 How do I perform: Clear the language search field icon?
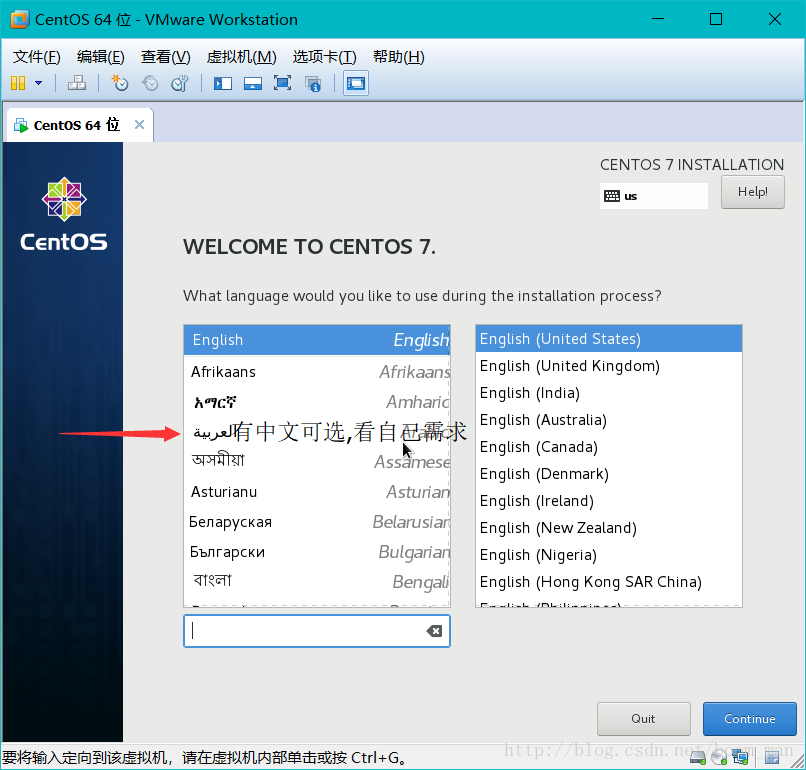pyautogui.click(x=434, y=631)
